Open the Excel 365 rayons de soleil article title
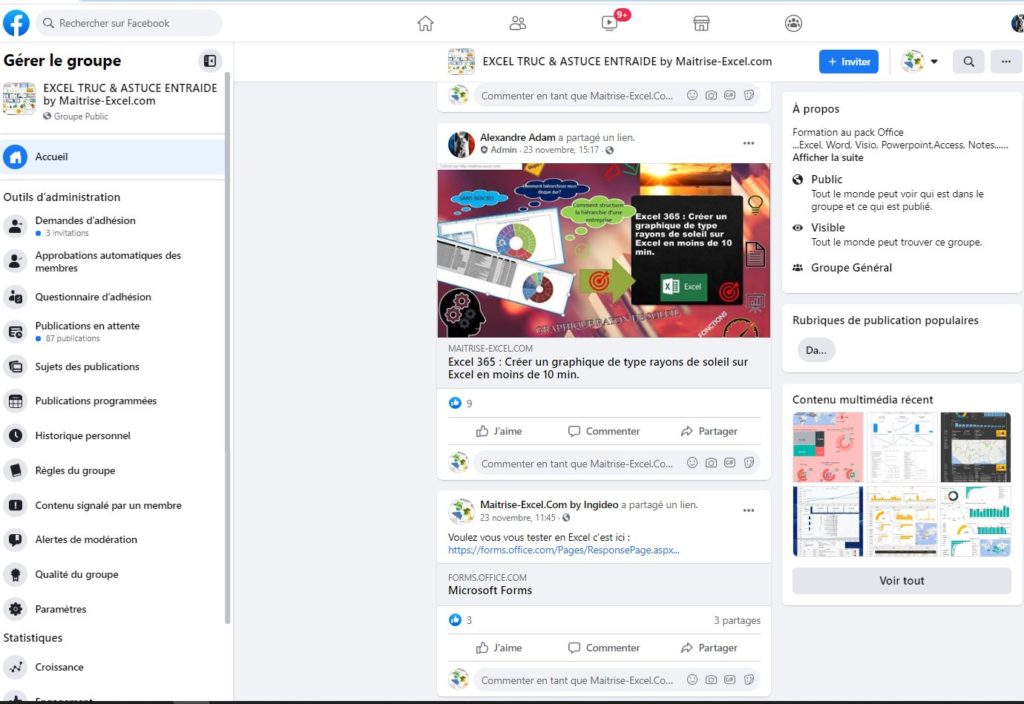Screen dimensions: 1024x704 coord(598,368)
